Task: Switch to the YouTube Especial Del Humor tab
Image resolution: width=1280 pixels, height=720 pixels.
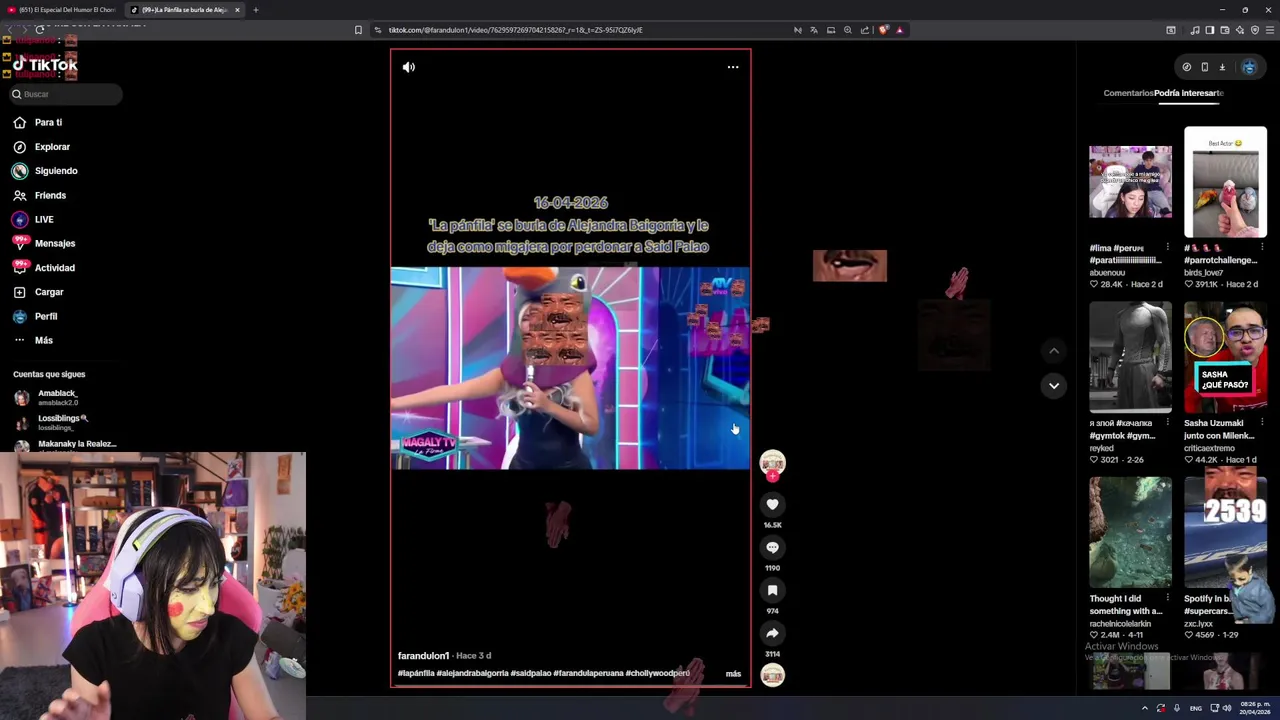Action: point(62,10)
